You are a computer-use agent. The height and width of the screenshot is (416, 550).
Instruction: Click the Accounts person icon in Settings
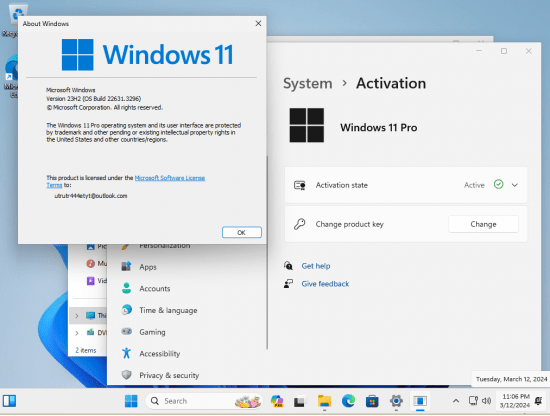[126, 288]
